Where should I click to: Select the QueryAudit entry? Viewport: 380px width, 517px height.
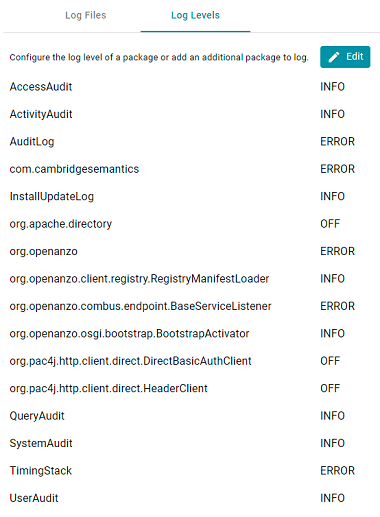point(37,416)
